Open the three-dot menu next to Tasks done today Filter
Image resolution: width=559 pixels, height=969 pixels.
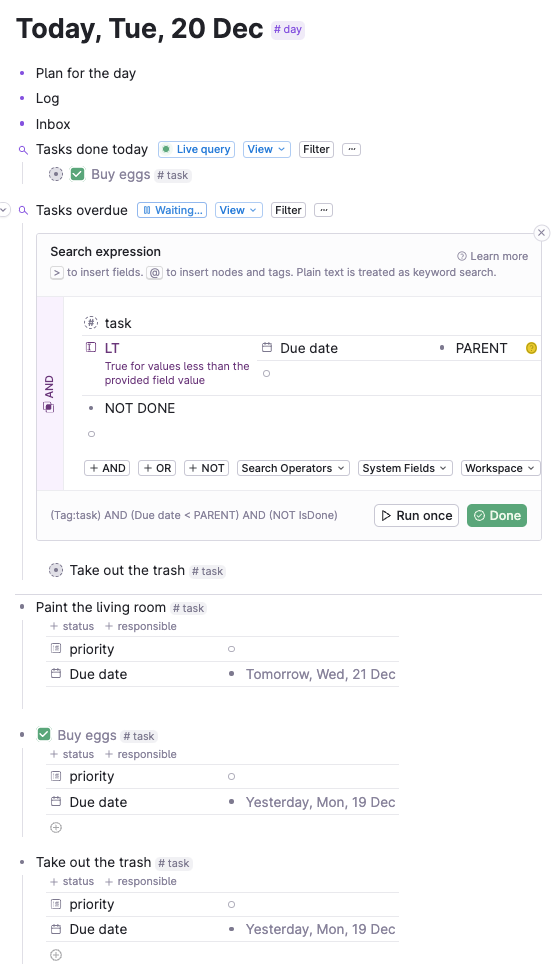pos(351,150)
